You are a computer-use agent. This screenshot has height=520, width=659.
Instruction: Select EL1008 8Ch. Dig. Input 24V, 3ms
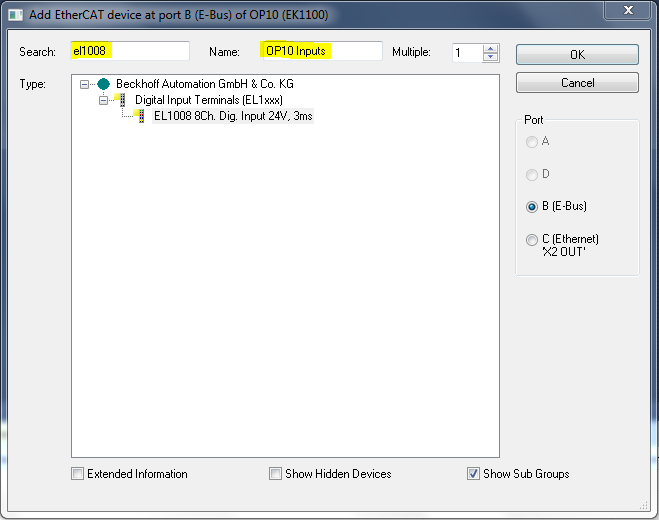pyautogui.click(x=233, y=116)
